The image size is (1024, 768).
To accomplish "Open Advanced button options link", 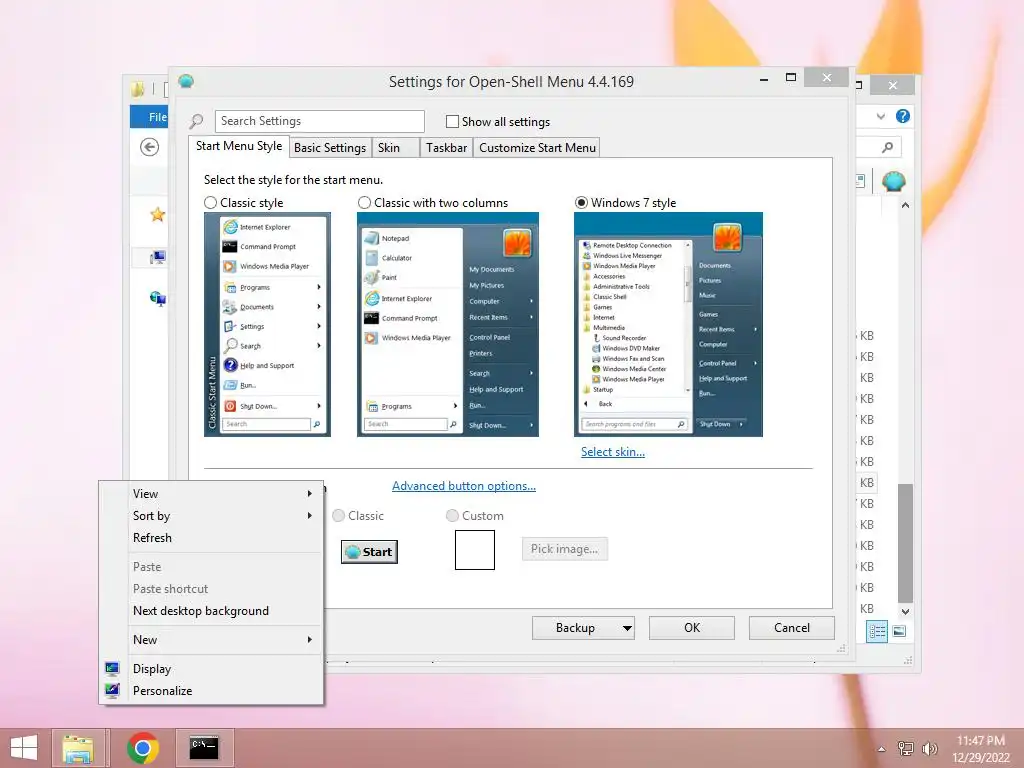I will (x=464, y=486).
